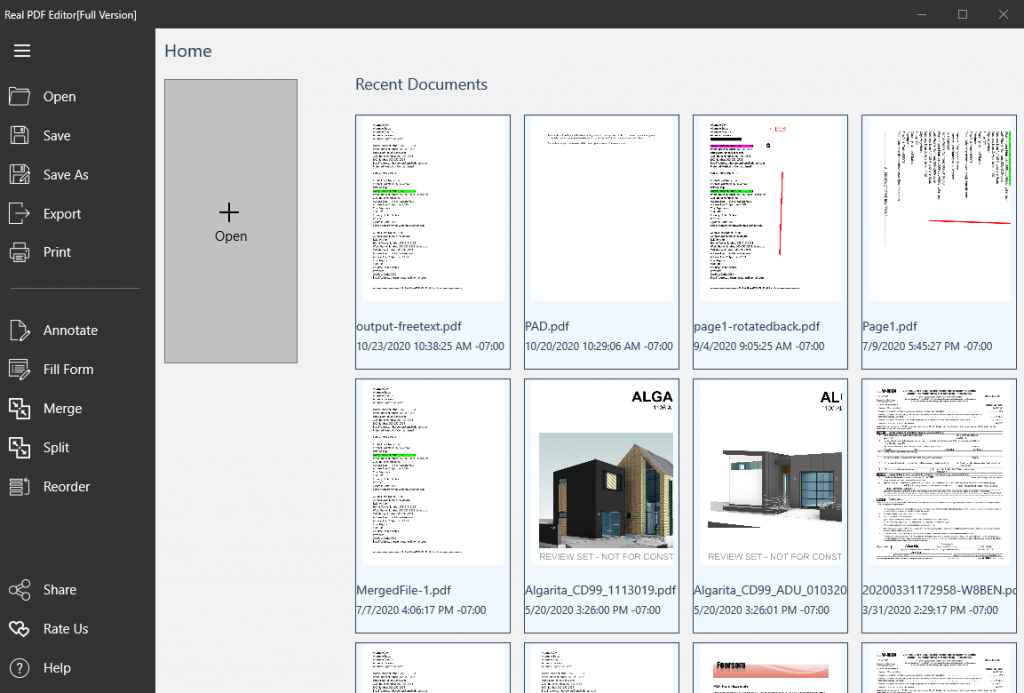Minimize the Real PDF Editor window
Viewport: 1024px width, 693px height.
point(921,14)
